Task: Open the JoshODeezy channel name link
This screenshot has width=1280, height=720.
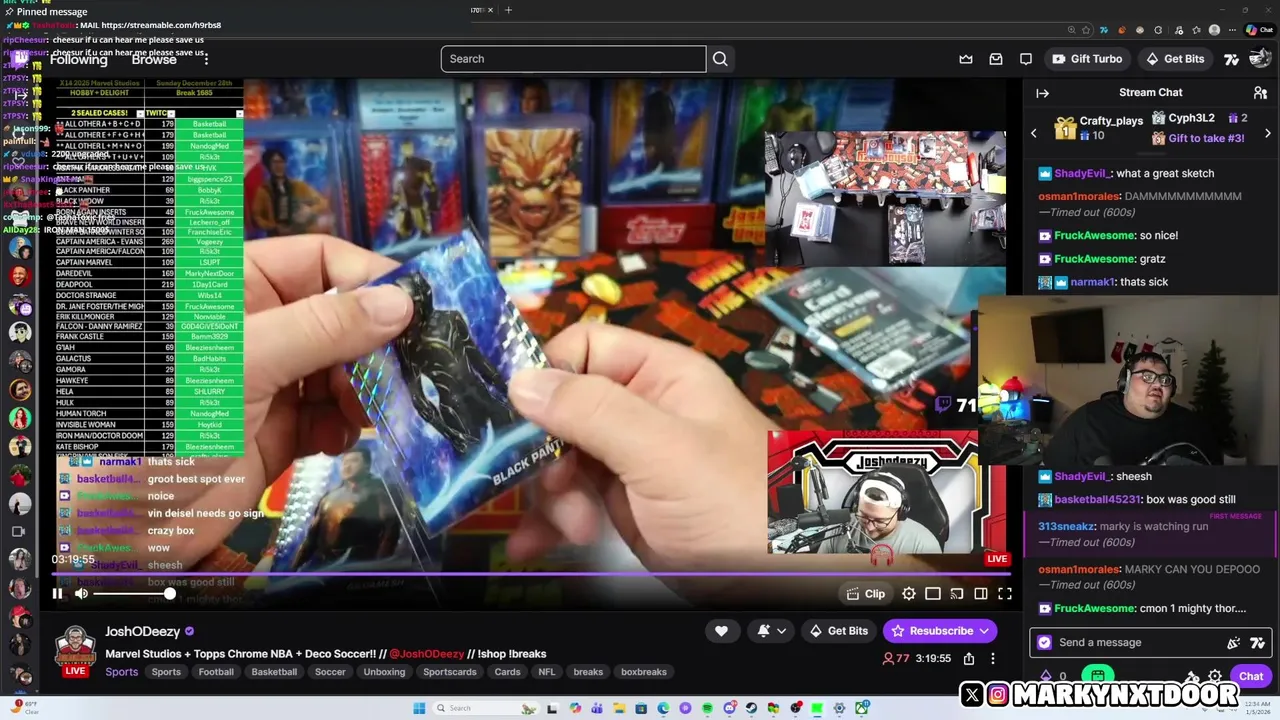Action: pos(143,631)
